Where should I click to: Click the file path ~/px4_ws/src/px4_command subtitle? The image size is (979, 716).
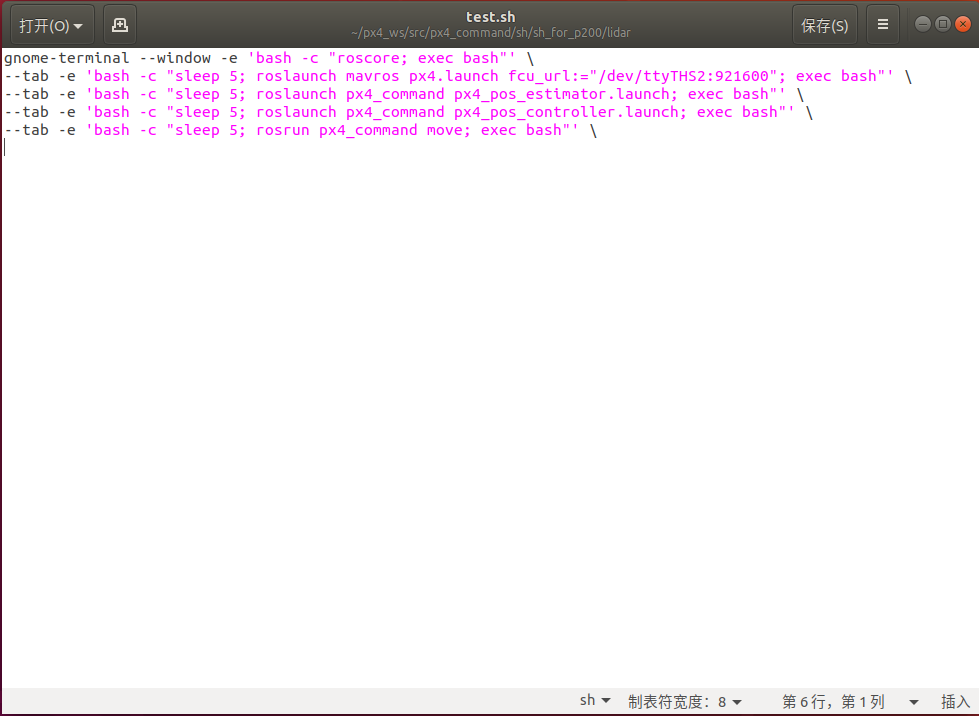coord(491,33)
